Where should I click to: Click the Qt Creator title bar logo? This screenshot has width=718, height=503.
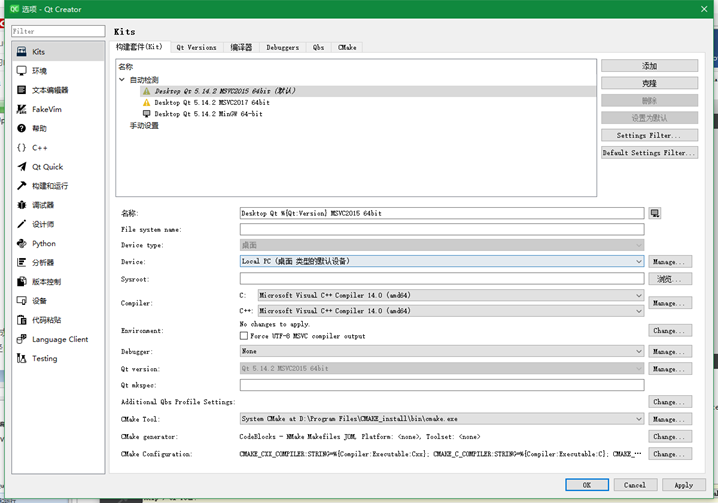(x=14, y=9)
